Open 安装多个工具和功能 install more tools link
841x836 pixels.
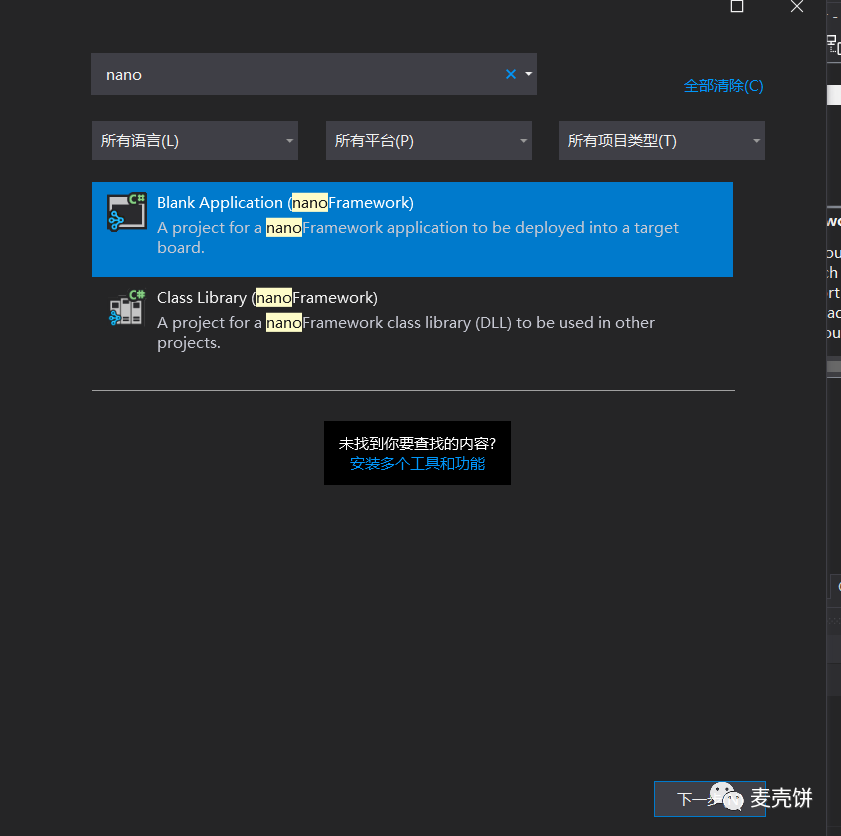[417, 463]
